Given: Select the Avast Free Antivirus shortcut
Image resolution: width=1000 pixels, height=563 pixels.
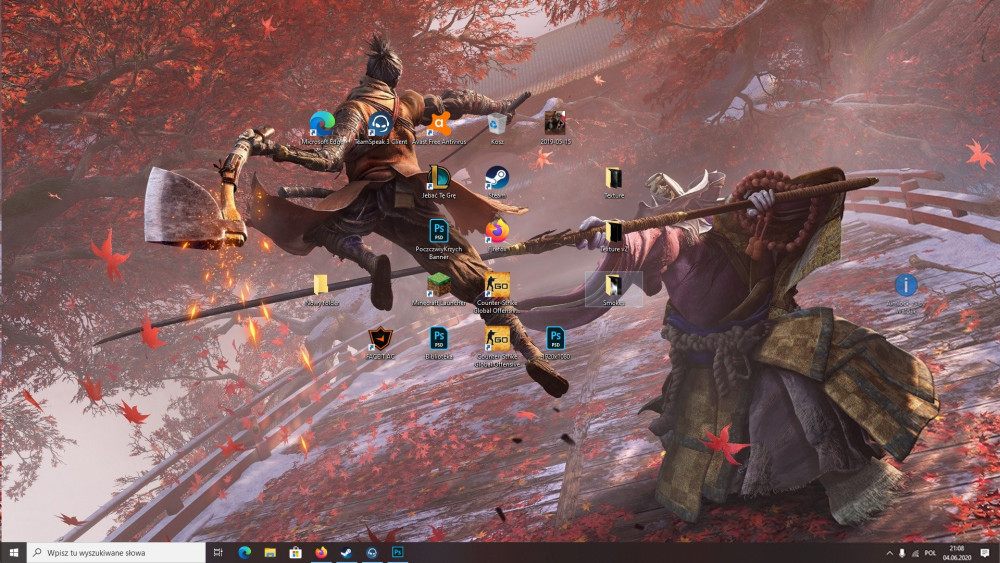Looking at the screenshot, I should tap(439, 127).
